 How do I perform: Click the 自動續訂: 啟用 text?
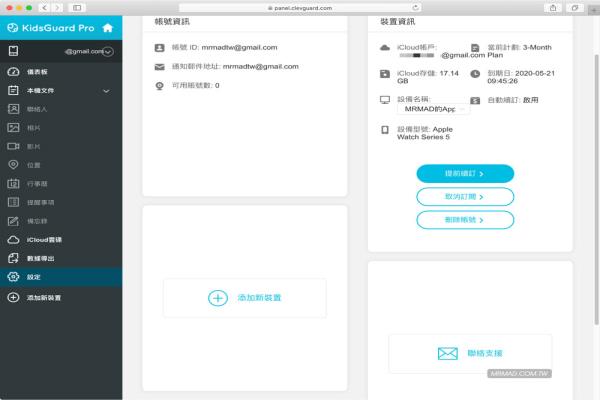click(513, 100)
